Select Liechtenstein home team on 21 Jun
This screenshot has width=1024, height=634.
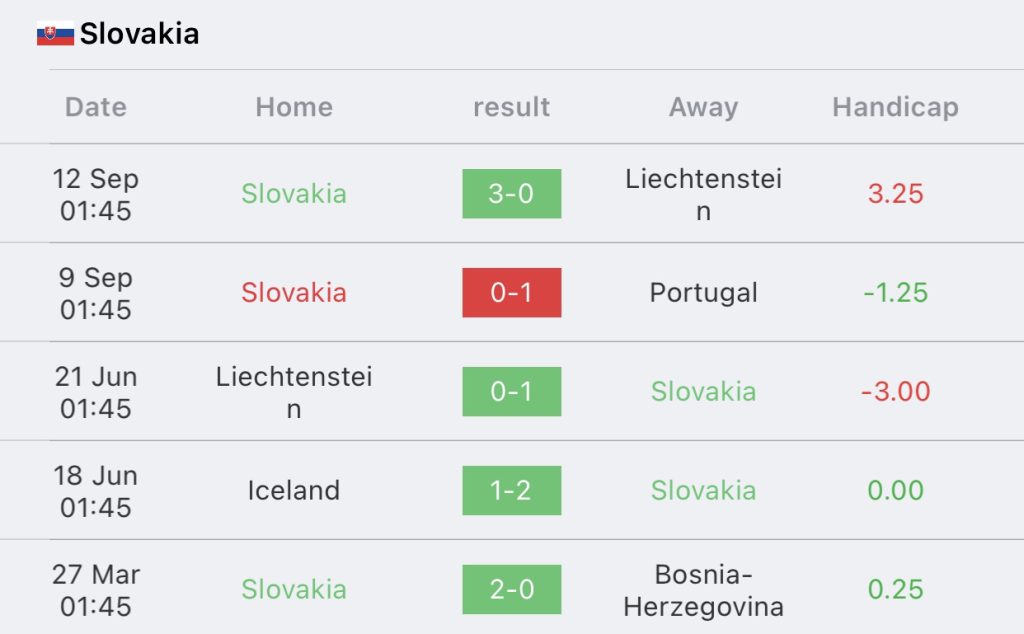point(294,392)
